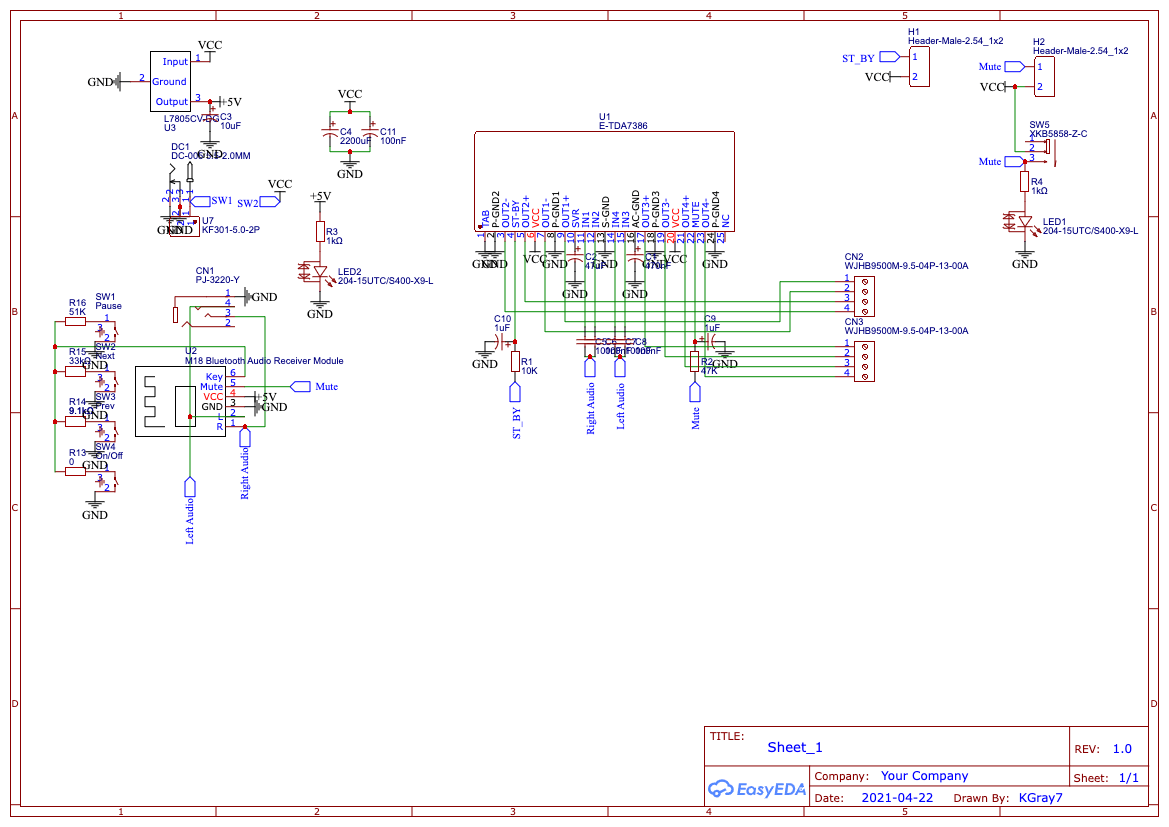The image size is (1169, 827).
Task: Select the ST_BY net port below R1
Action: click(x=514, y=392)
